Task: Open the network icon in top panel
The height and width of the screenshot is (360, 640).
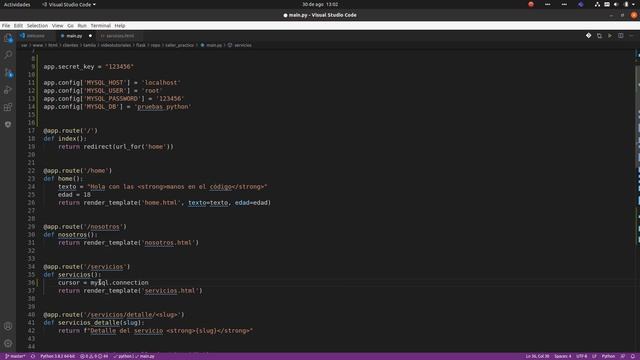Action: pyautogui.click(x=598, y=4)
